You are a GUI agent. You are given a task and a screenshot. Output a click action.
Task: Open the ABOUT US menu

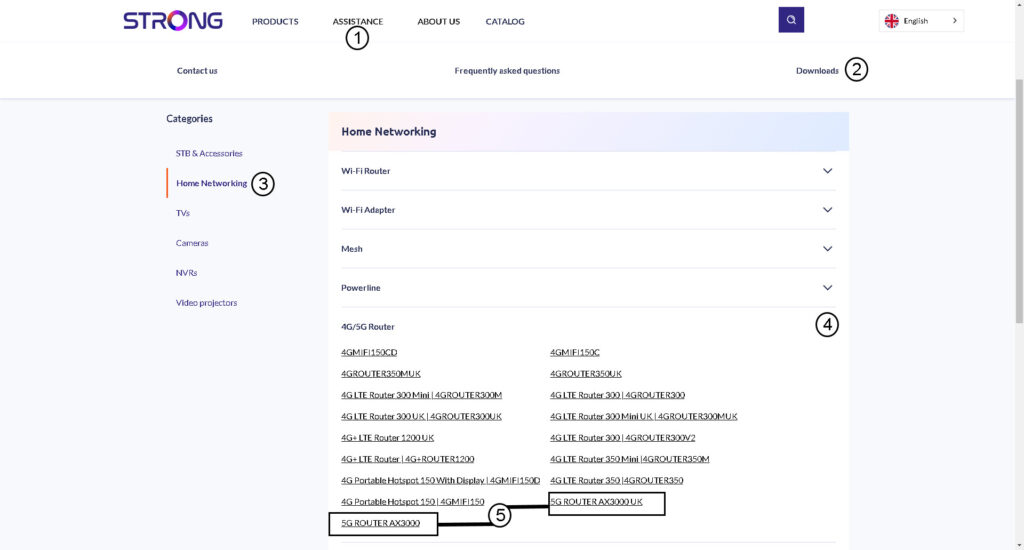point(439,22)
